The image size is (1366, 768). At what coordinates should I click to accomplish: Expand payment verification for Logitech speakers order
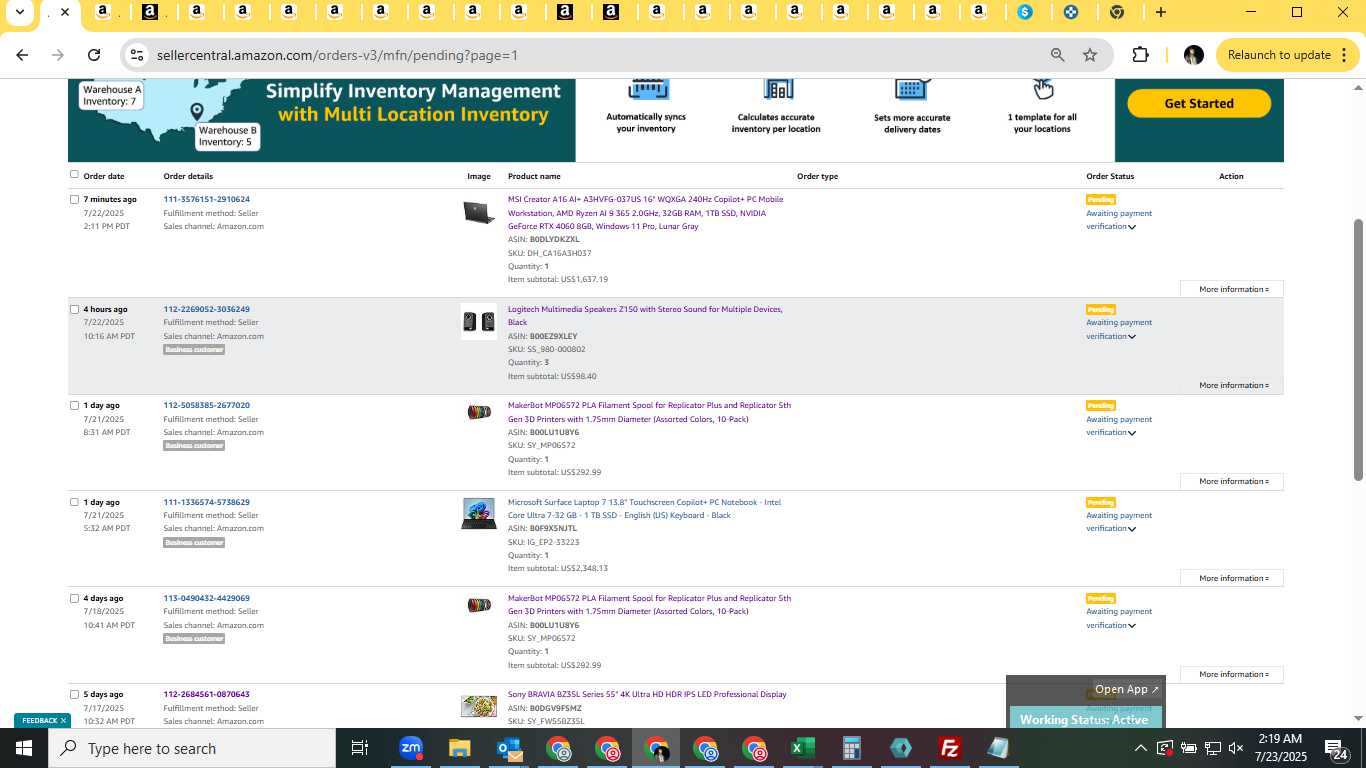[1131, 337]
